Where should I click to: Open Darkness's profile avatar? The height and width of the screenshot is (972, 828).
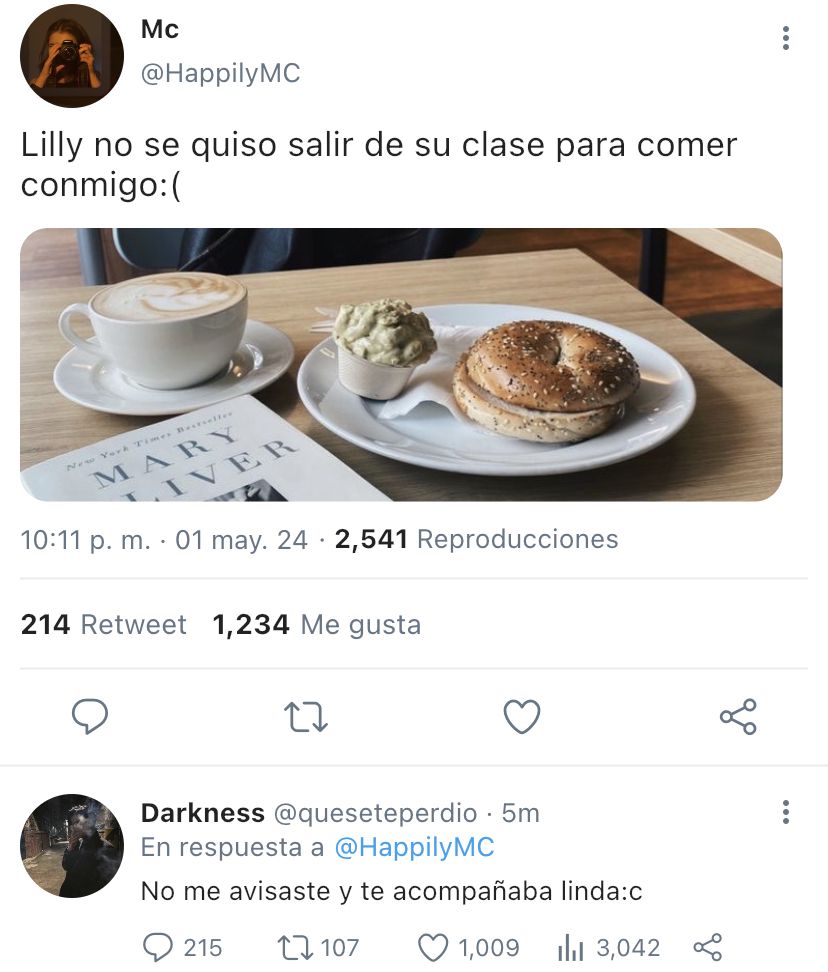tap(72, 846)
